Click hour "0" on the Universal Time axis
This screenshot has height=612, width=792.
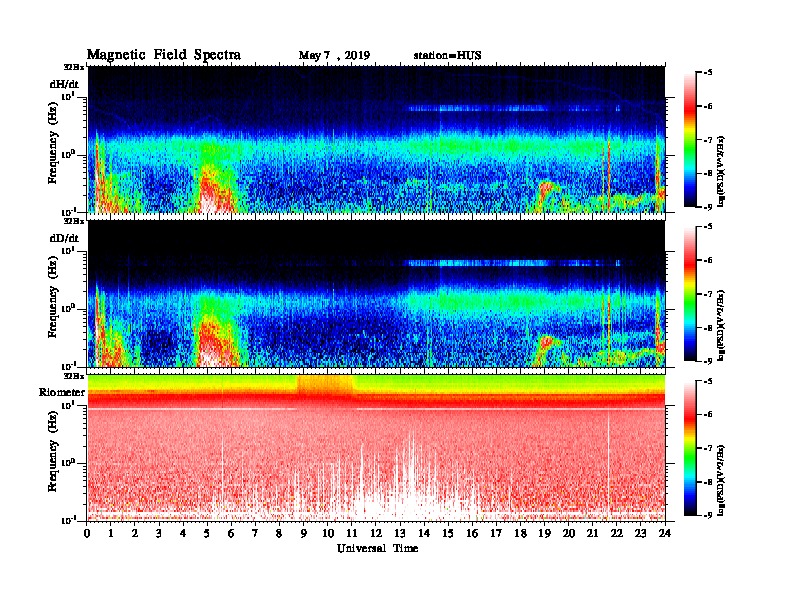click(x=87, y=533)
